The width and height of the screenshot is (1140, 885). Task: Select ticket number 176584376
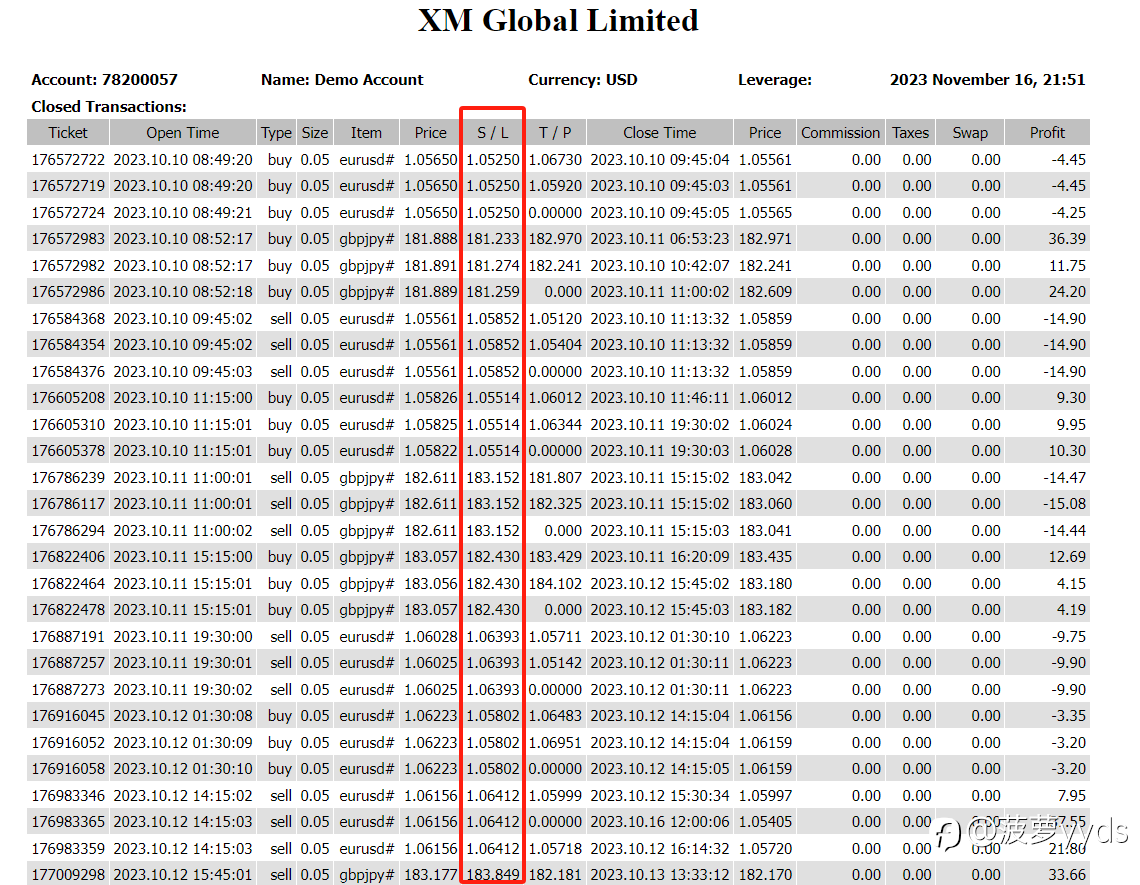68,372
